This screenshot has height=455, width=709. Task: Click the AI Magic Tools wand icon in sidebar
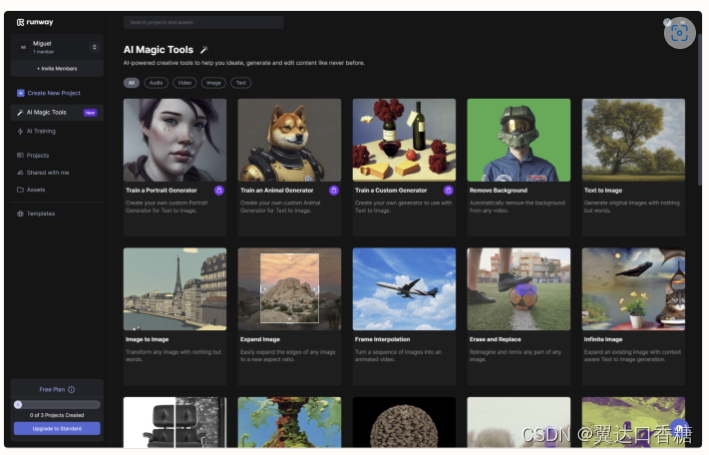(x=20, y=113)
